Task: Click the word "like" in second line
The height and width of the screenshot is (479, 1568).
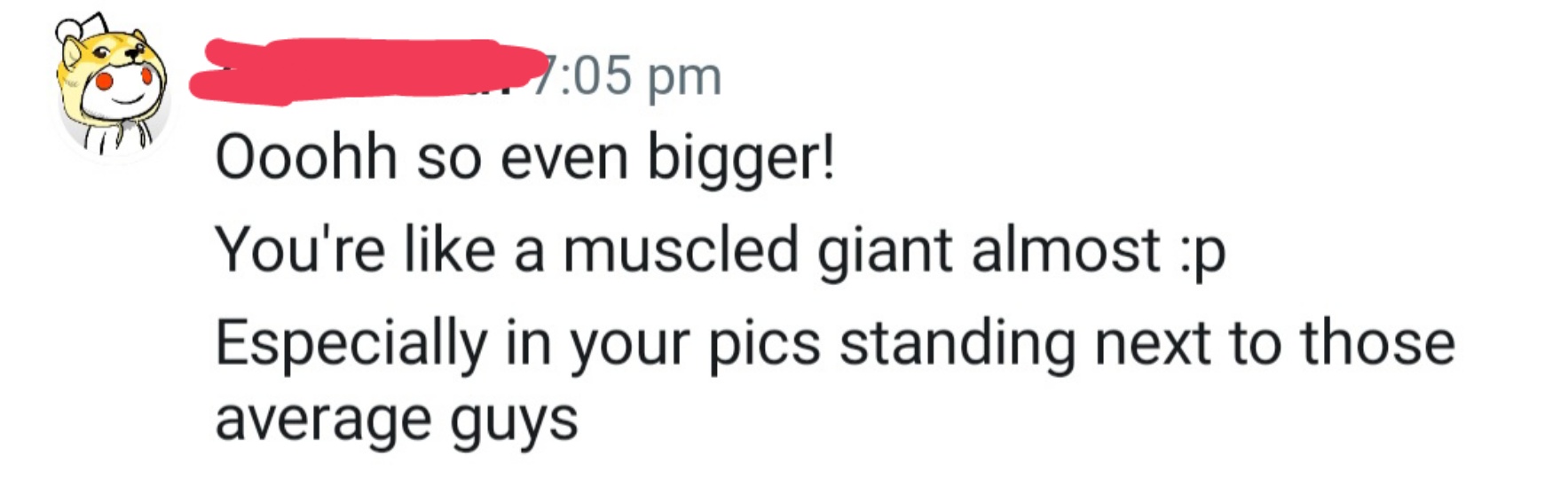Action: pos(449,250)
